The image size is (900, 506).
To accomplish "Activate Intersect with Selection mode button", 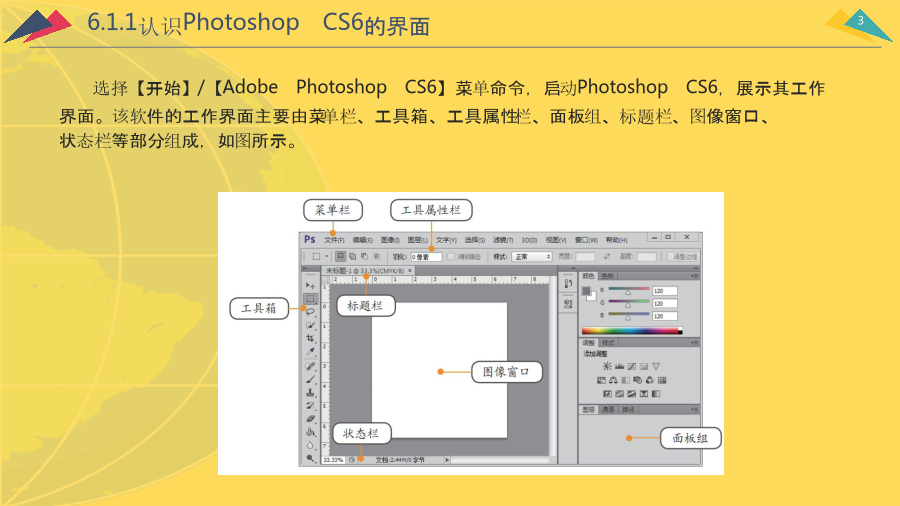I will coord(377,256).
